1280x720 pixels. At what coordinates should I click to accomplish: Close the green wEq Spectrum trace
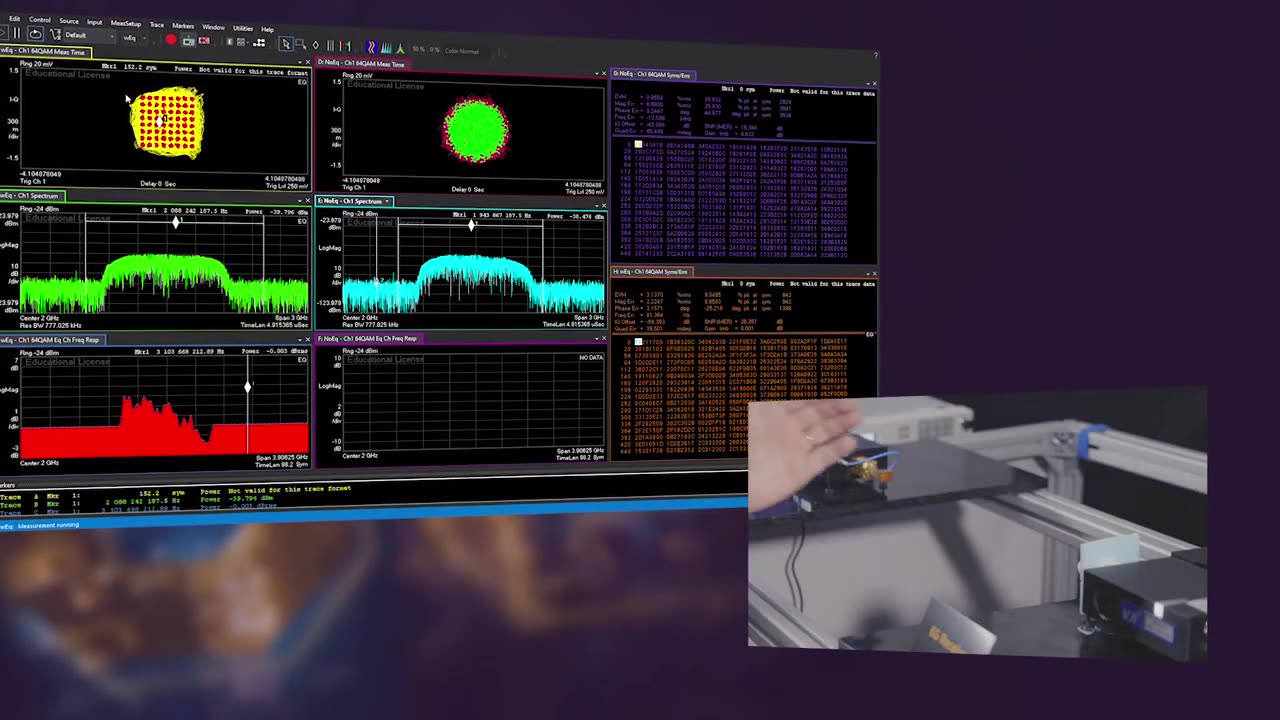point(307,200)
